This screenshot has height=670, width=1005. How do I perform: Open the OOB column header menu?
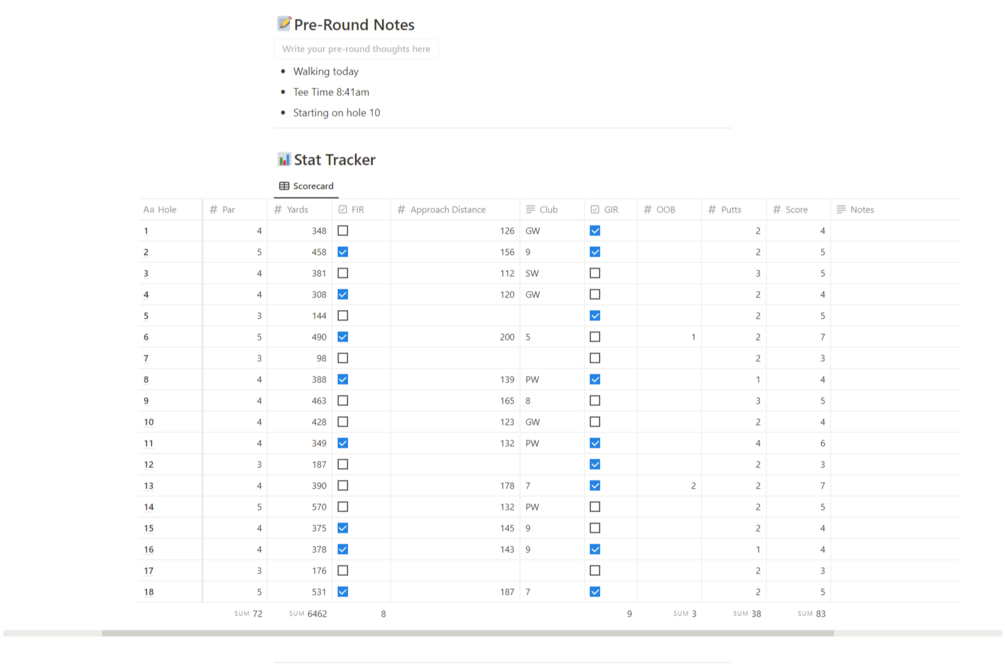669,210
